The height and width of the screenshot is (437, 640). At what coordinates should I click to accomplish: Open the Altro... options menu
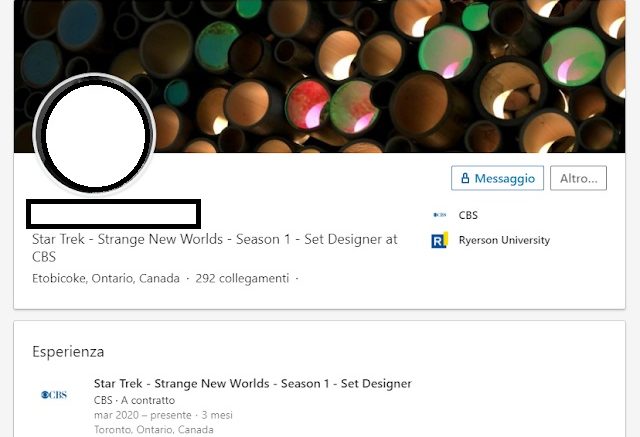pos(578,178)
